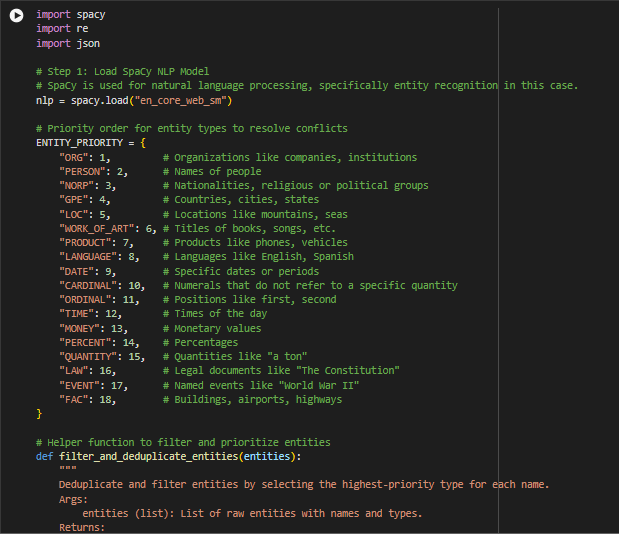Click the ENTITY_PRIORITY variable name

79,143
